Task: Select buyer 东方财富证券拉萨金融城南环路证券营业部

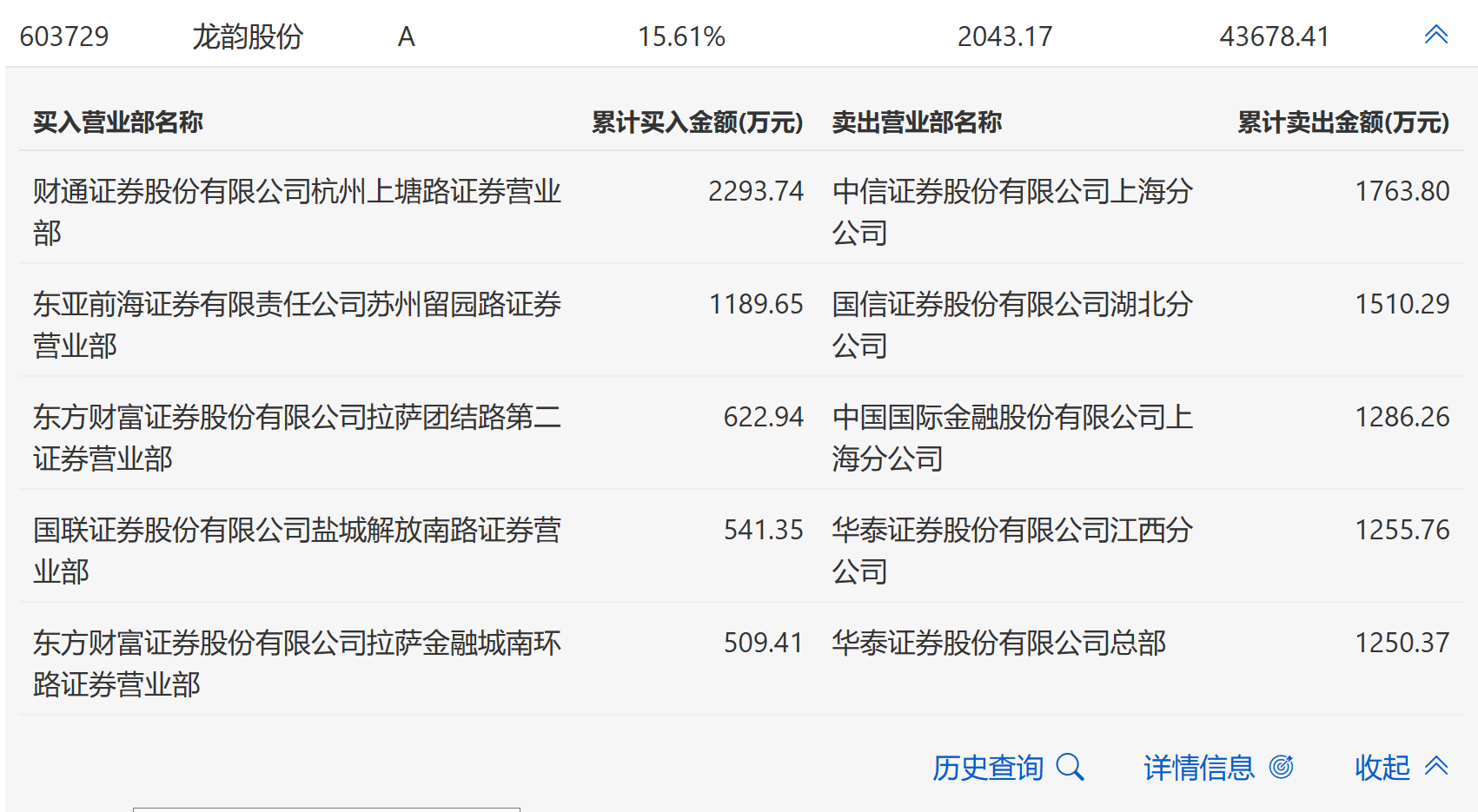Action: tap(297, 663)
